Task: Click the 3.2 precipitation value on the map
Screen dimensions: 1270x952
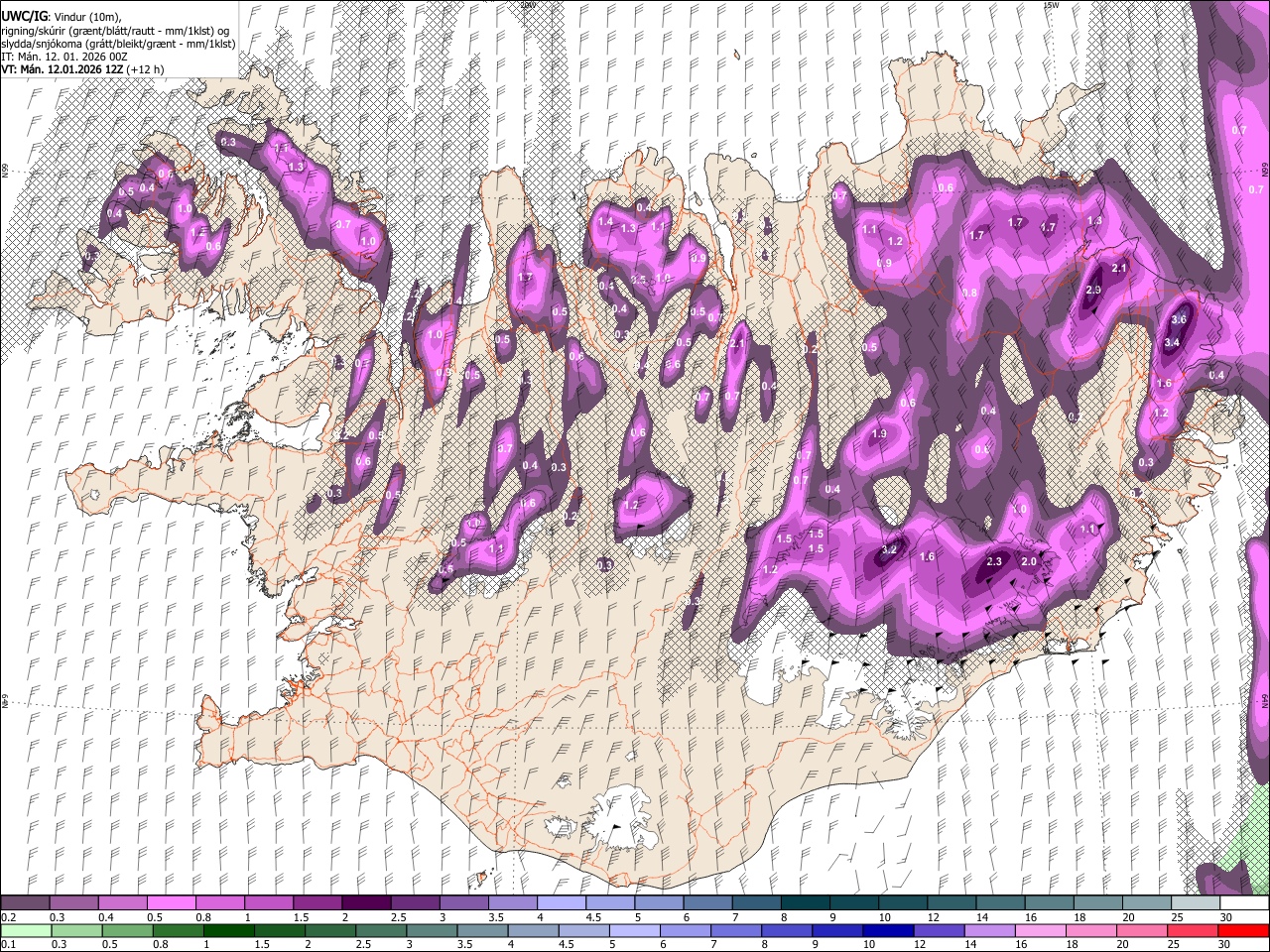Action: [890, 549]
